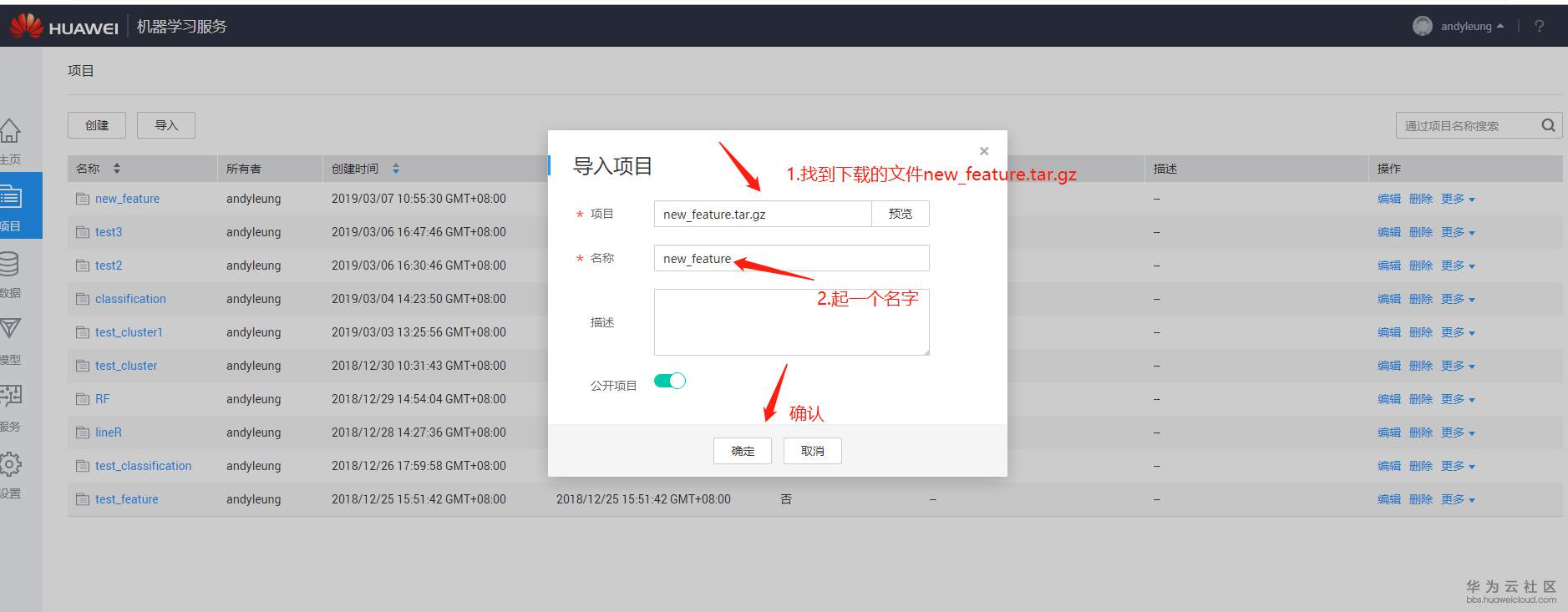Cancel import with 取消 button
This screenshot has width=1568, height=612.
tap(813, 451)
